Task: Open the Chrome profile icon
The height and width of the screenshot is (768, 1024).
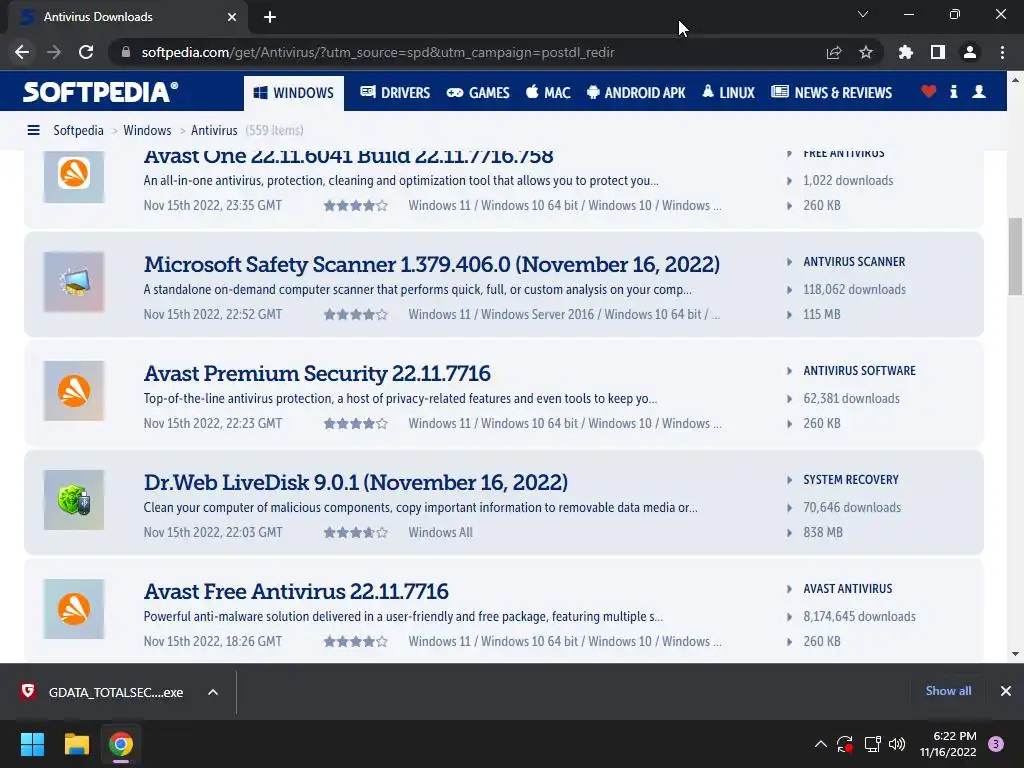Action: (x=970, y=52)
